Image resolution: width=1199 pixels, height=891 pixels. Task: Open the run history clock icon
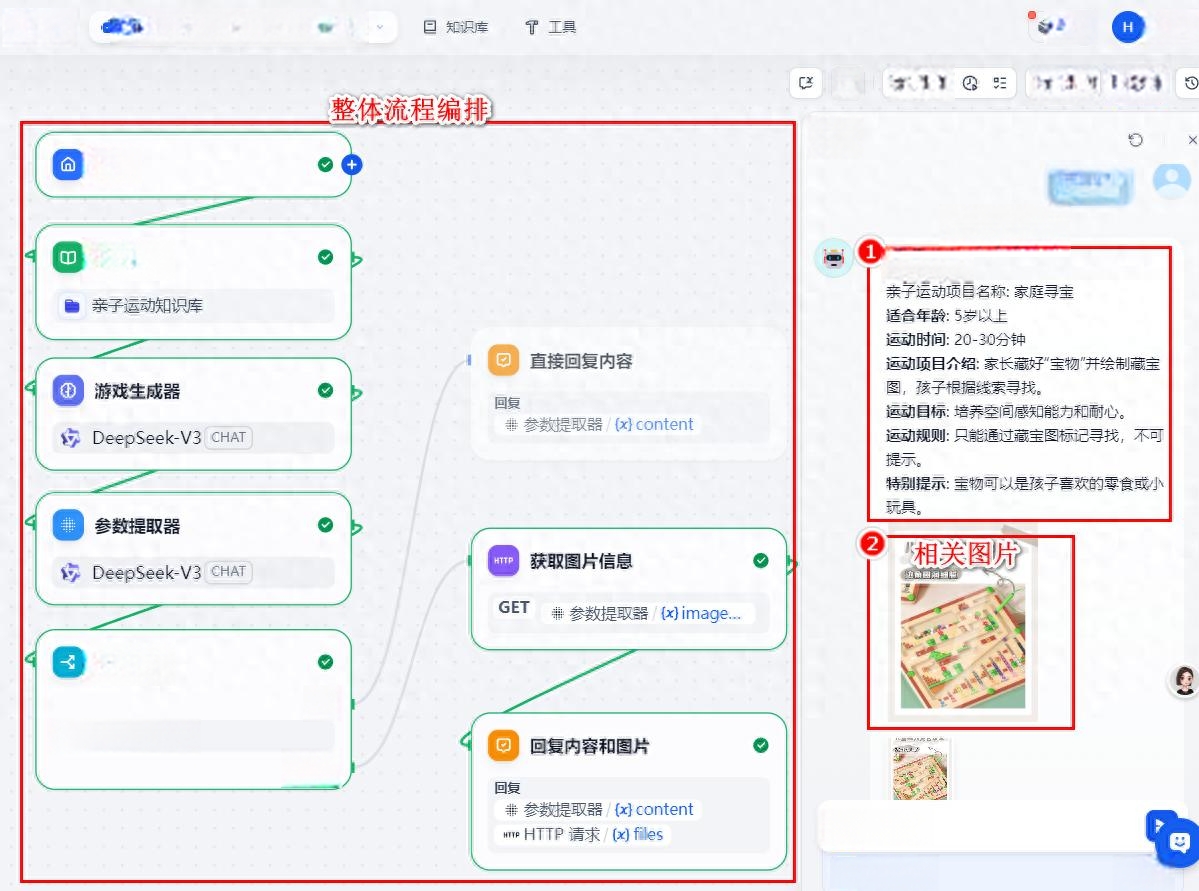coord(970,83)
